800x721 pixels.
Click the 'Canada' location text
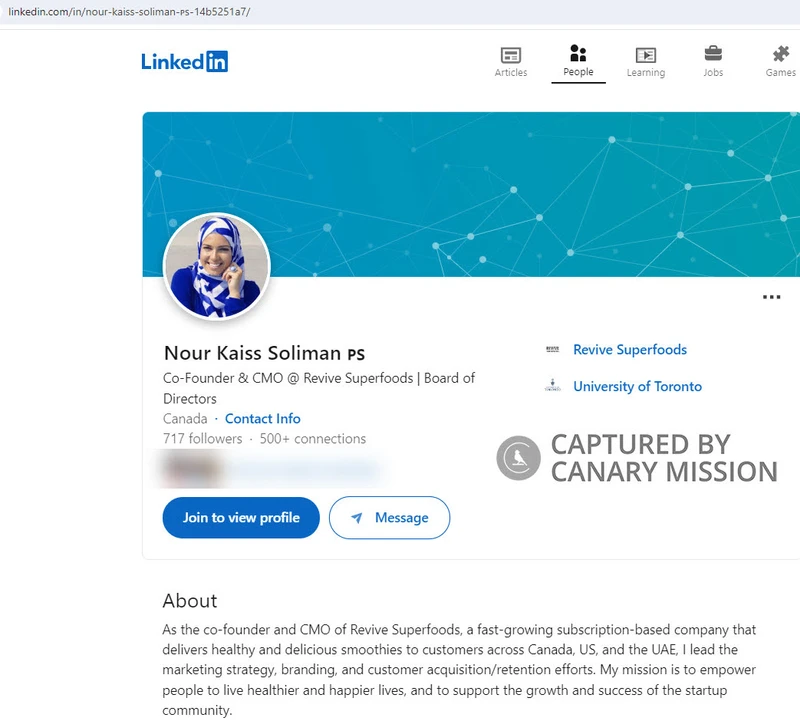pyautogui.click(x=185, y=419)
